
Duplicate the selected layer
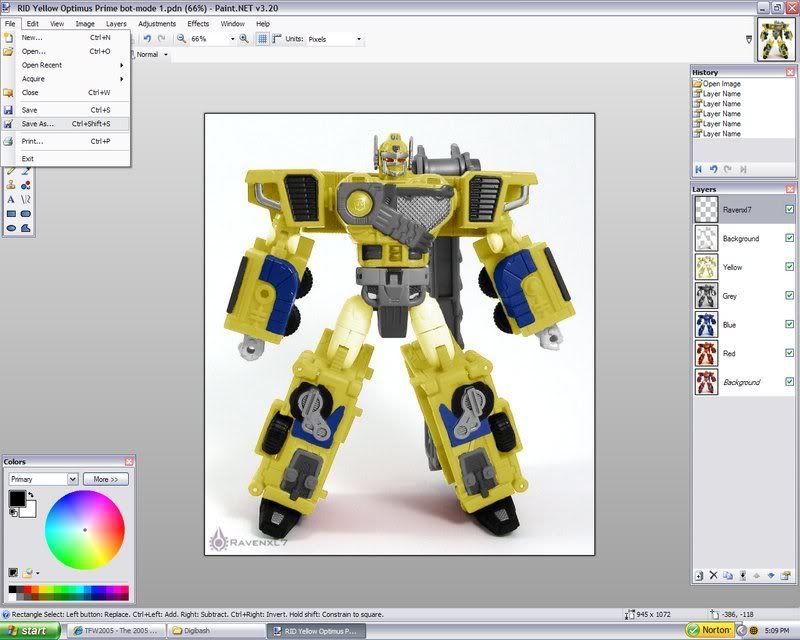728,576
